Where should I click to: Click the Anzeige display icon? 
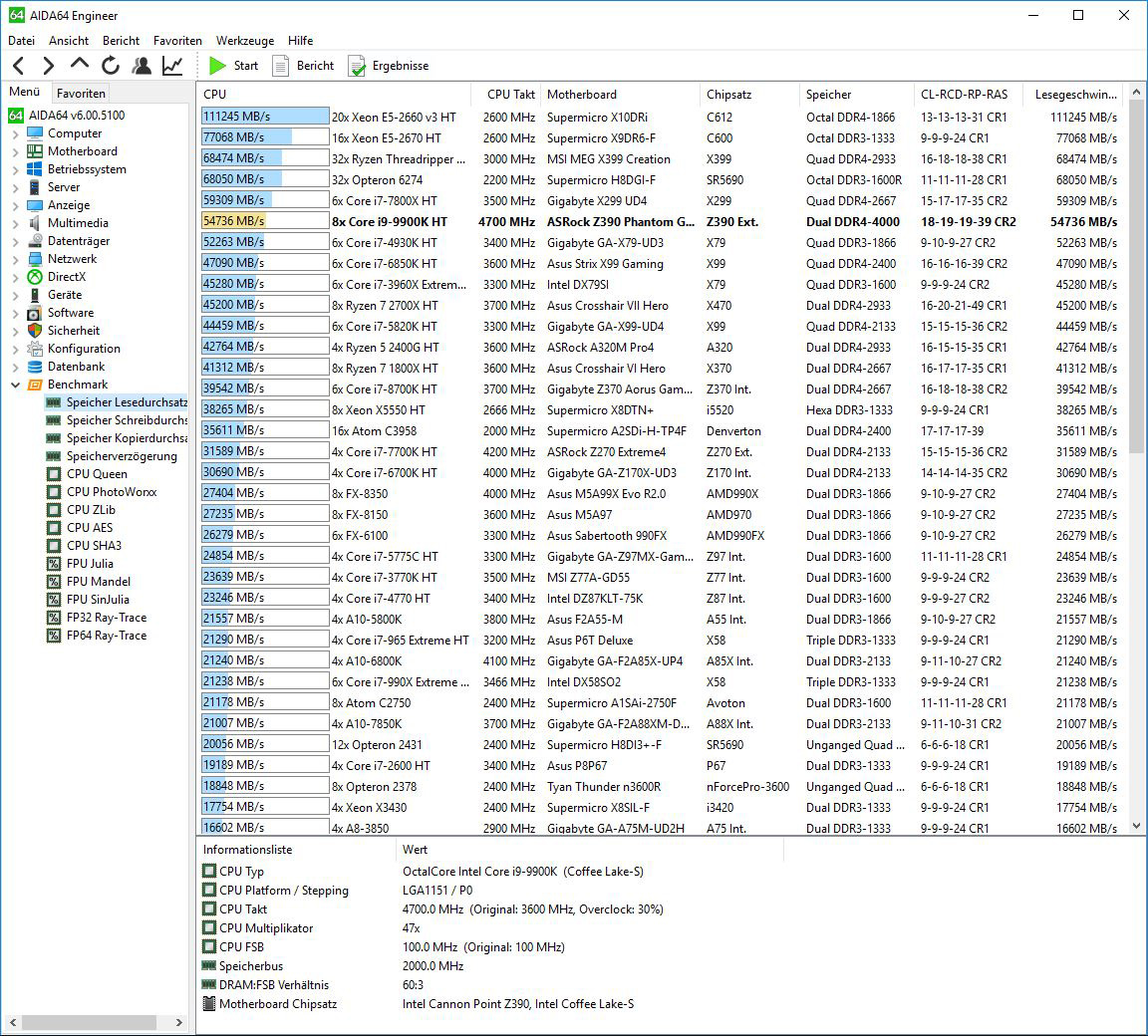click(35, 205)
